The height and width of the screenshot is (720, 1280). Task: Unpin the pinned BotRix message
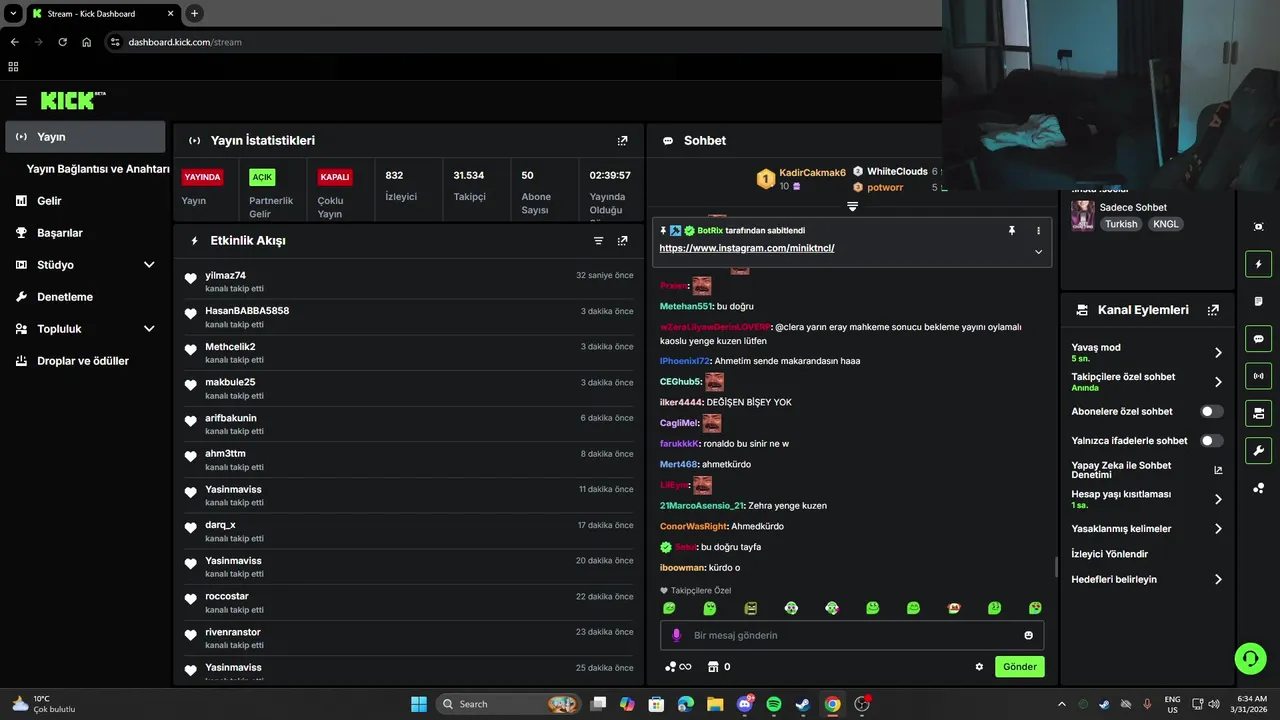pos(1011,230)
